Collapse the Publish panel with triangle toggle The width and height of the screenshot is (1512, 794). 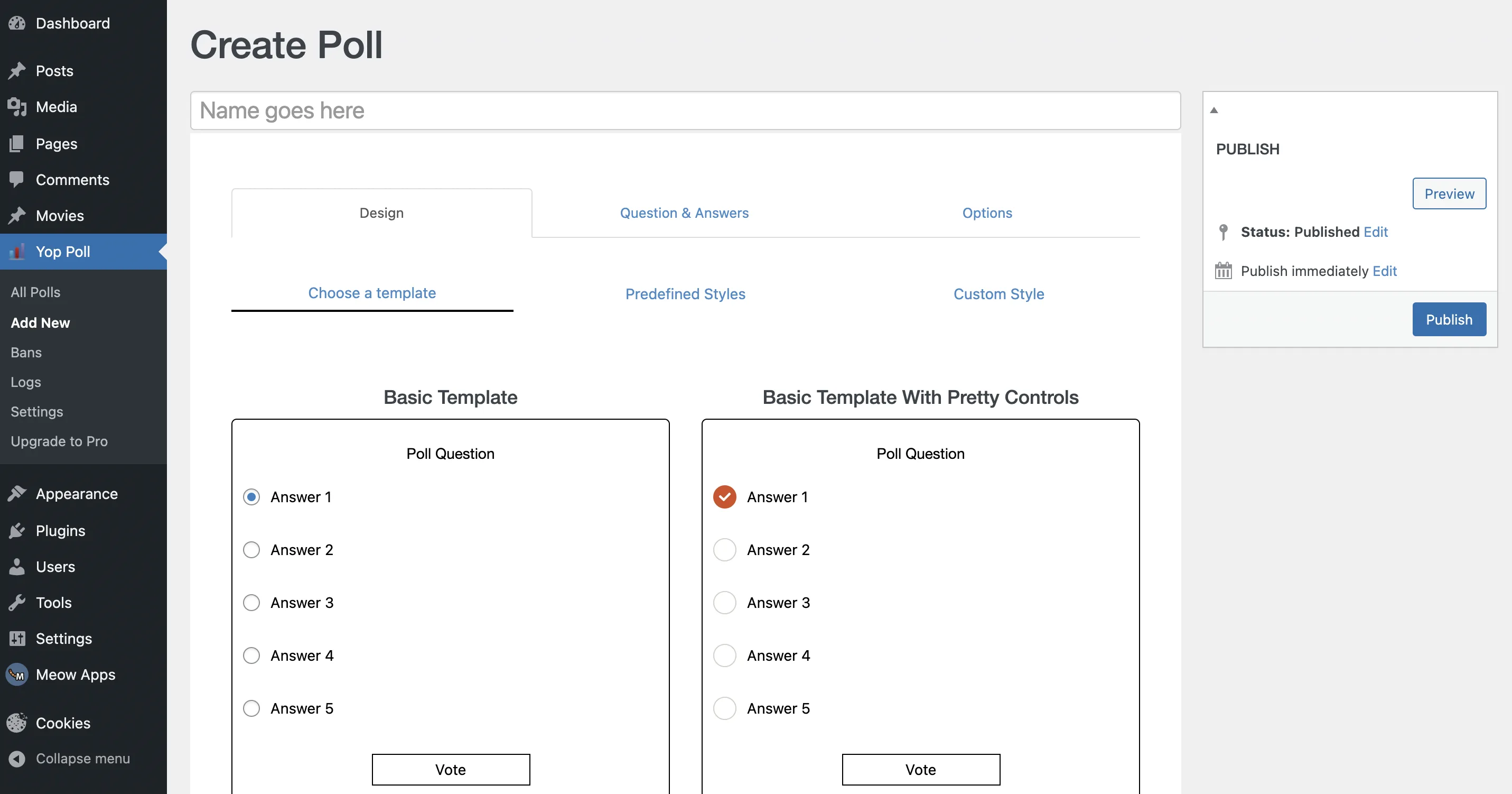click(x=1214, y=110)
